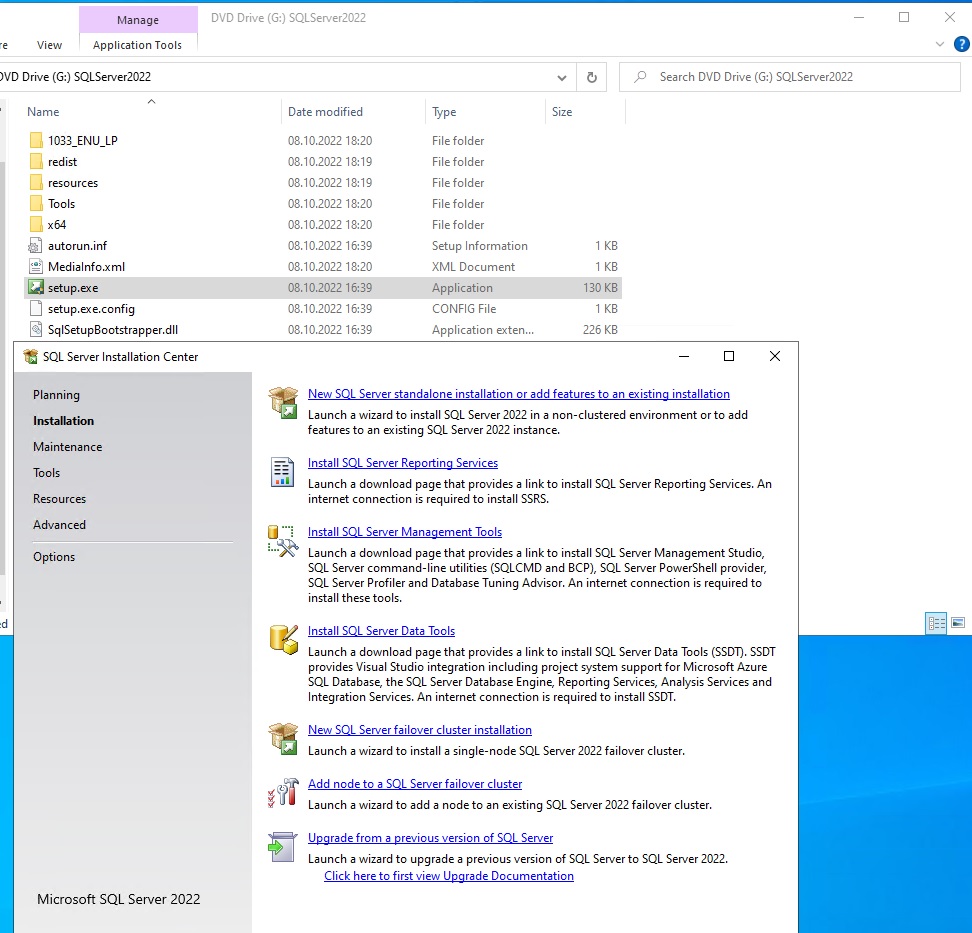Screen dimensions: 972x933
Task: Switch to large icons view toggle
Action: [958, 623]
